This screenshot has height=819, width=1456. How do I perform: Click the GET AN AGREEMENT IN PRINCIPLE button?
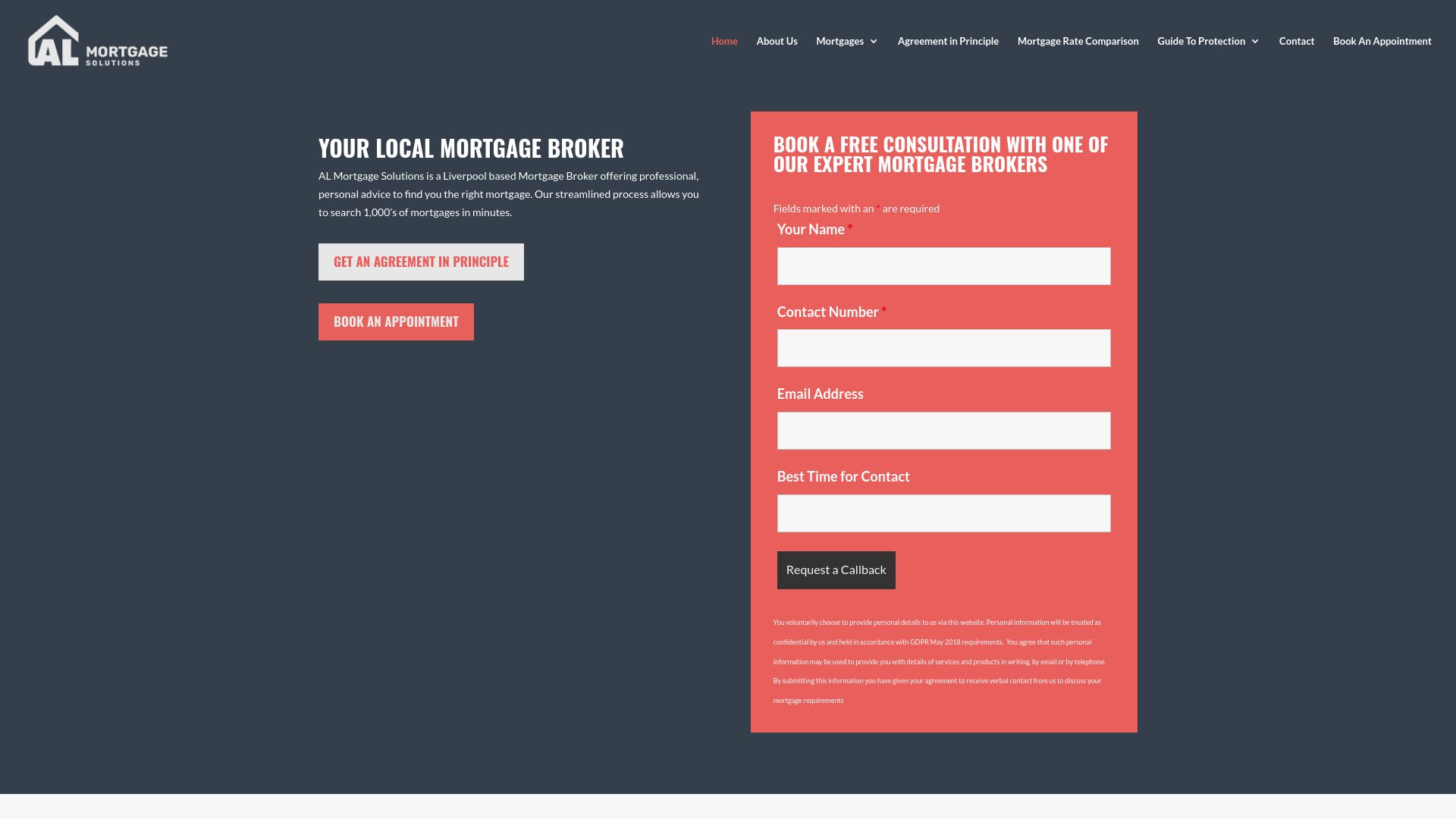pos(421,261)
